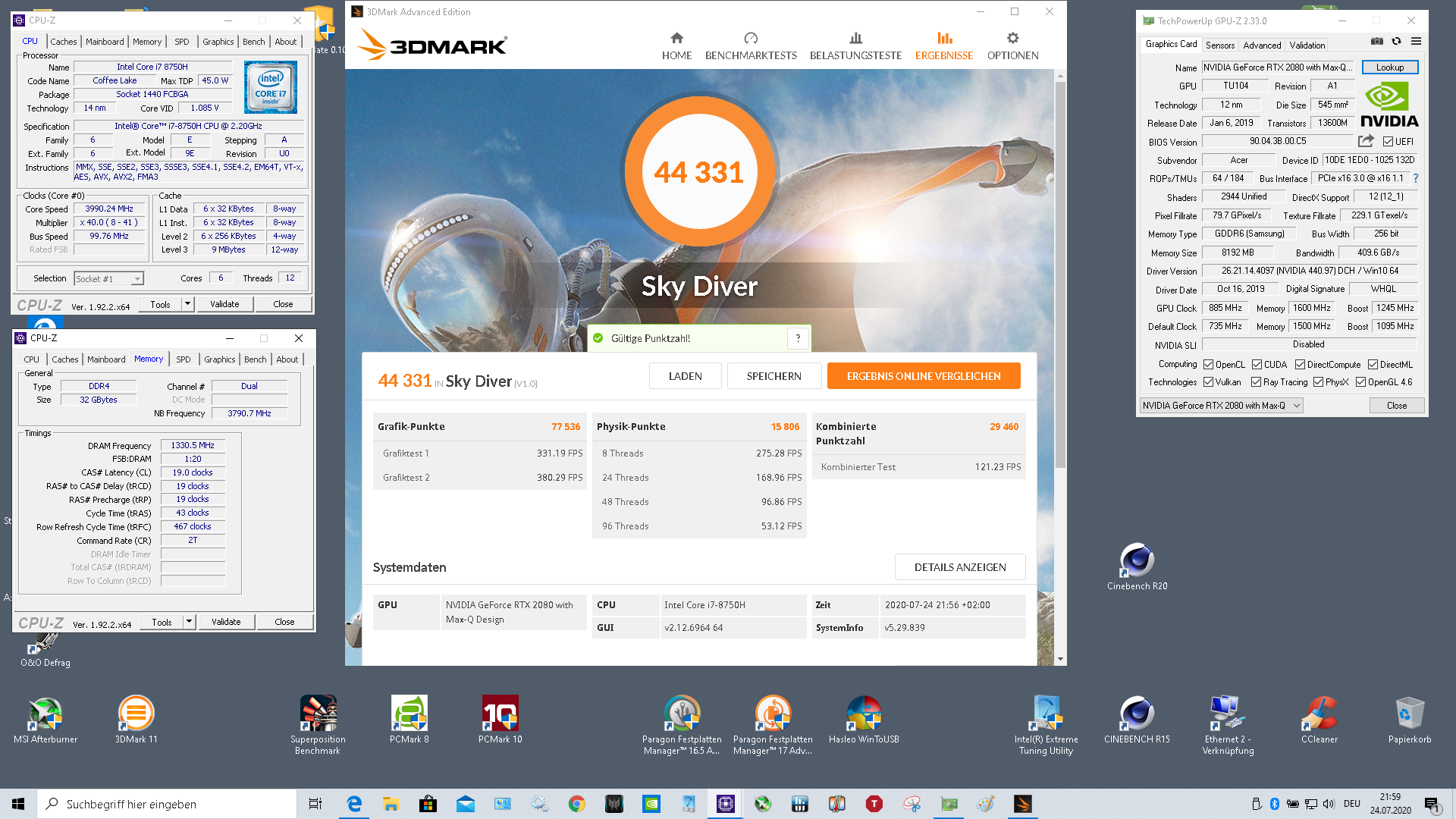The image size is (1456, 819).
Task: Open the Optionen tab in 3DMark
Action: 1012,46
